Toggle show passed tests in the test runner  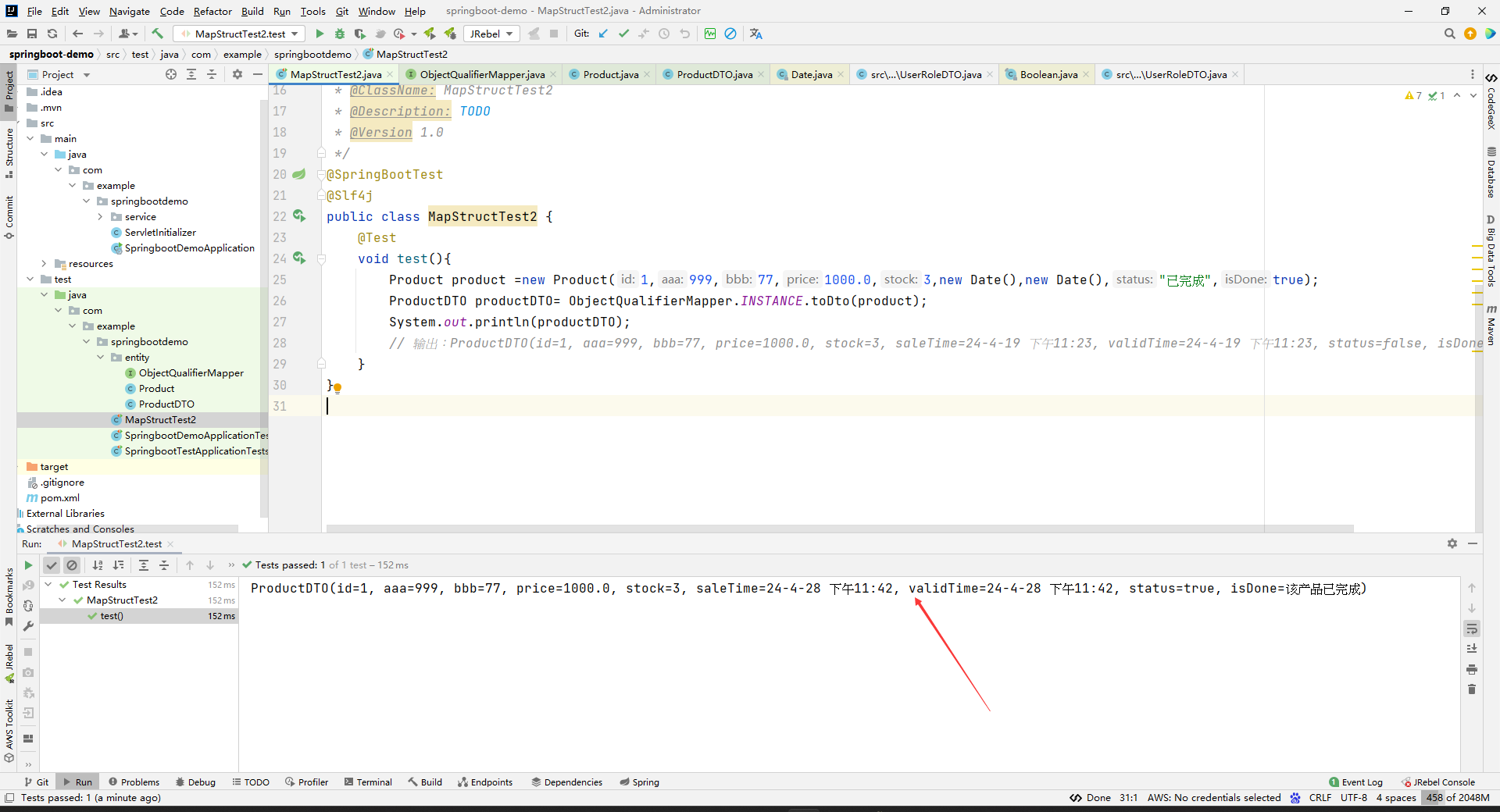(x=52, y=565)
